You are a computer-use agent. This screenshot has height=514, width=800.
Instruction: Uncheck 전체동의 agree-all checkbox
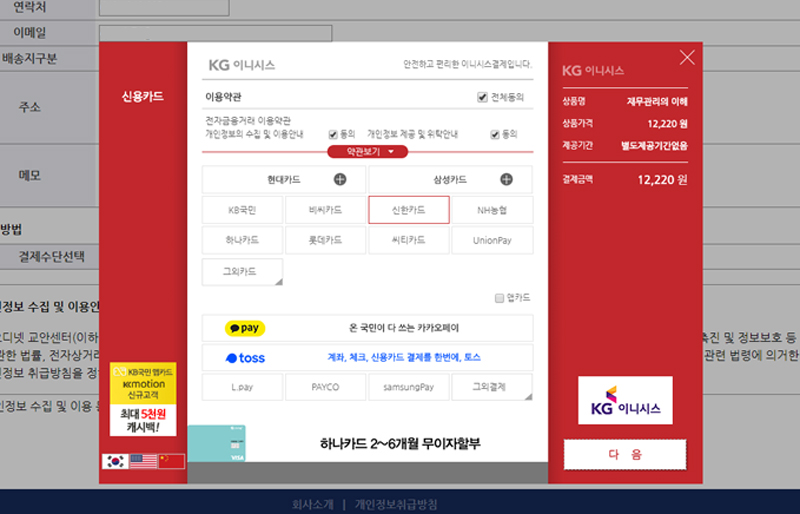click(x=482, y=97)
